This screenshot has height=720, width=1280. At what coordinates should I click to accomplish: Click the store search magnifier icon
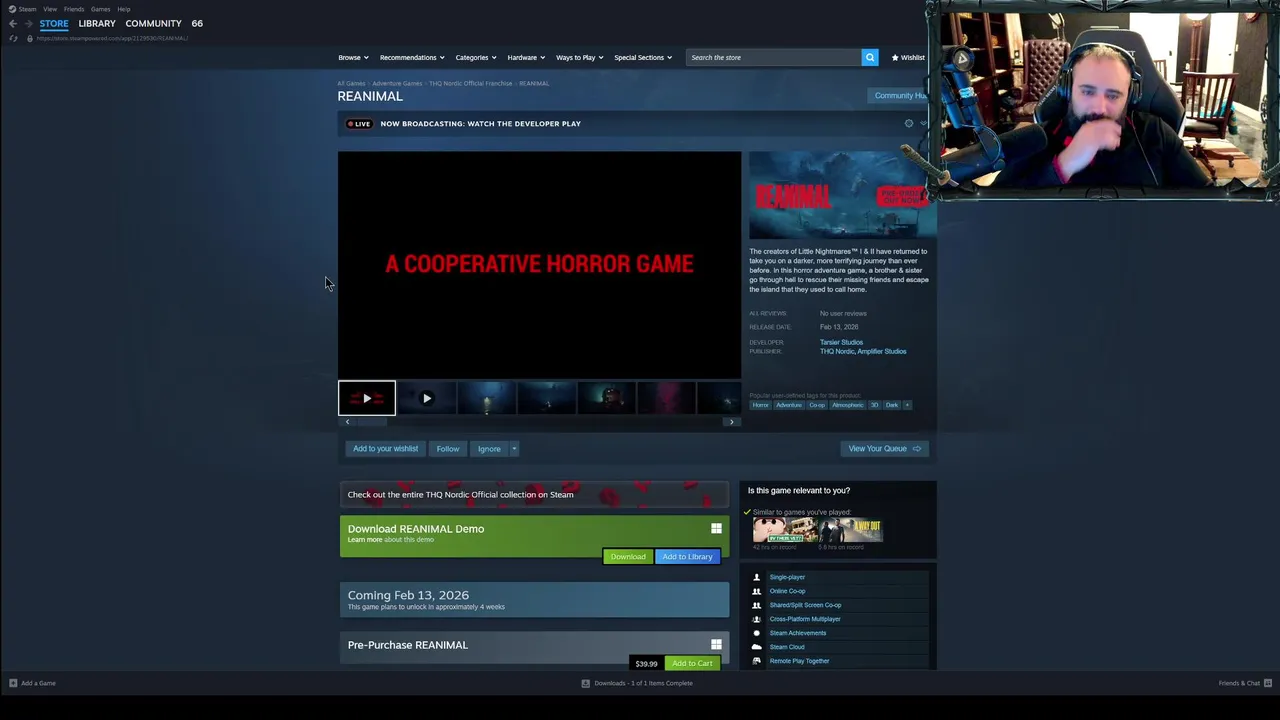[x=870, y=57]
